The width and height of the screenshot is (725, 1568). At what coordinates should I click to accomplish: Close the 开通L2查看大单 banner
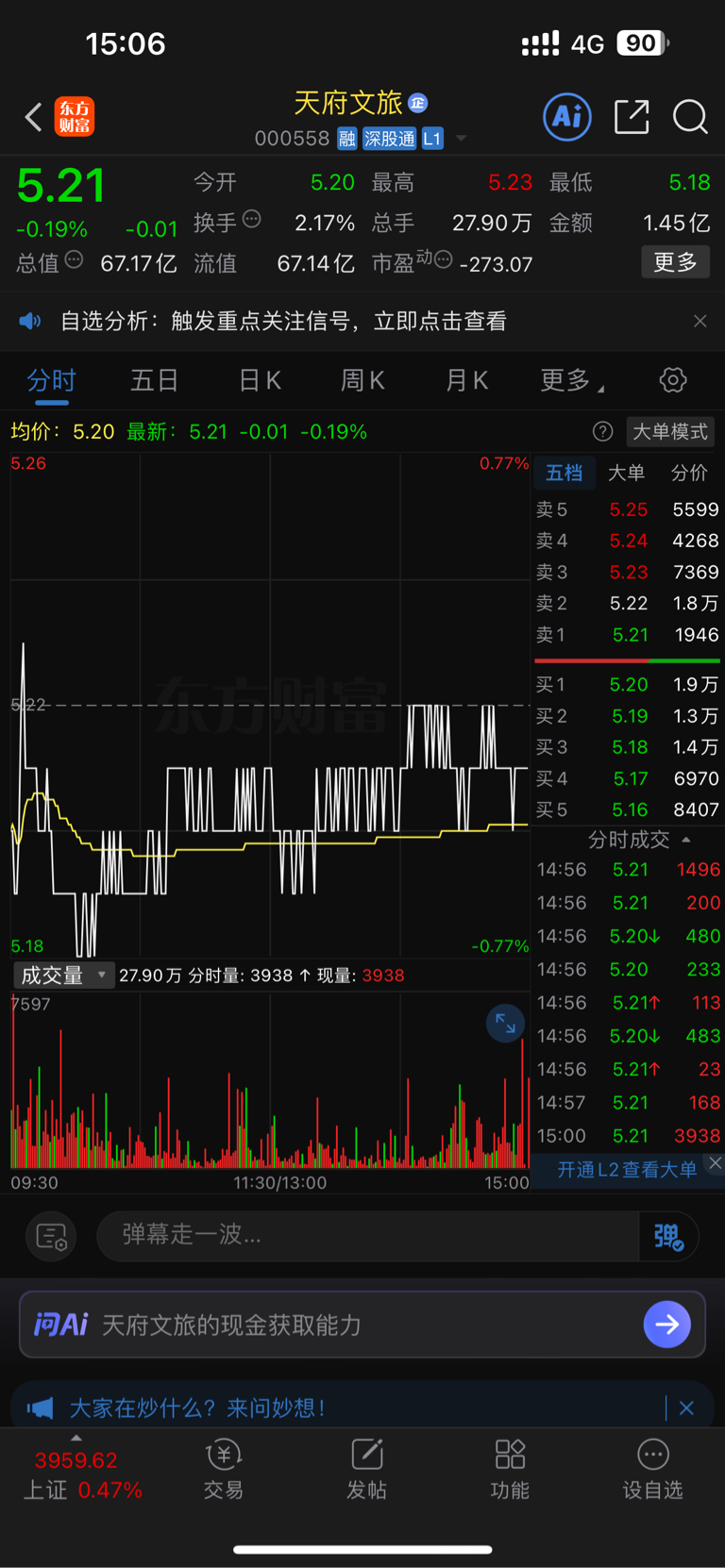tap(716, 1163)
